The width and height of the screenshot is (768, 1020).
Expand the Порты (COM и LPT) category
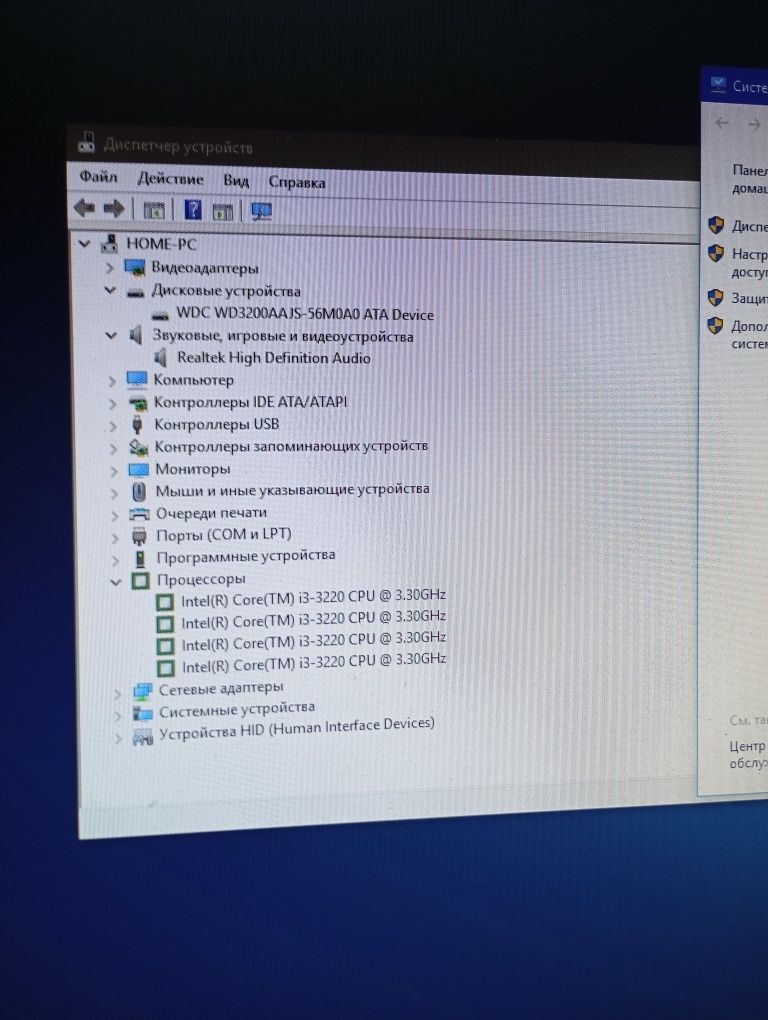point(116,538)
